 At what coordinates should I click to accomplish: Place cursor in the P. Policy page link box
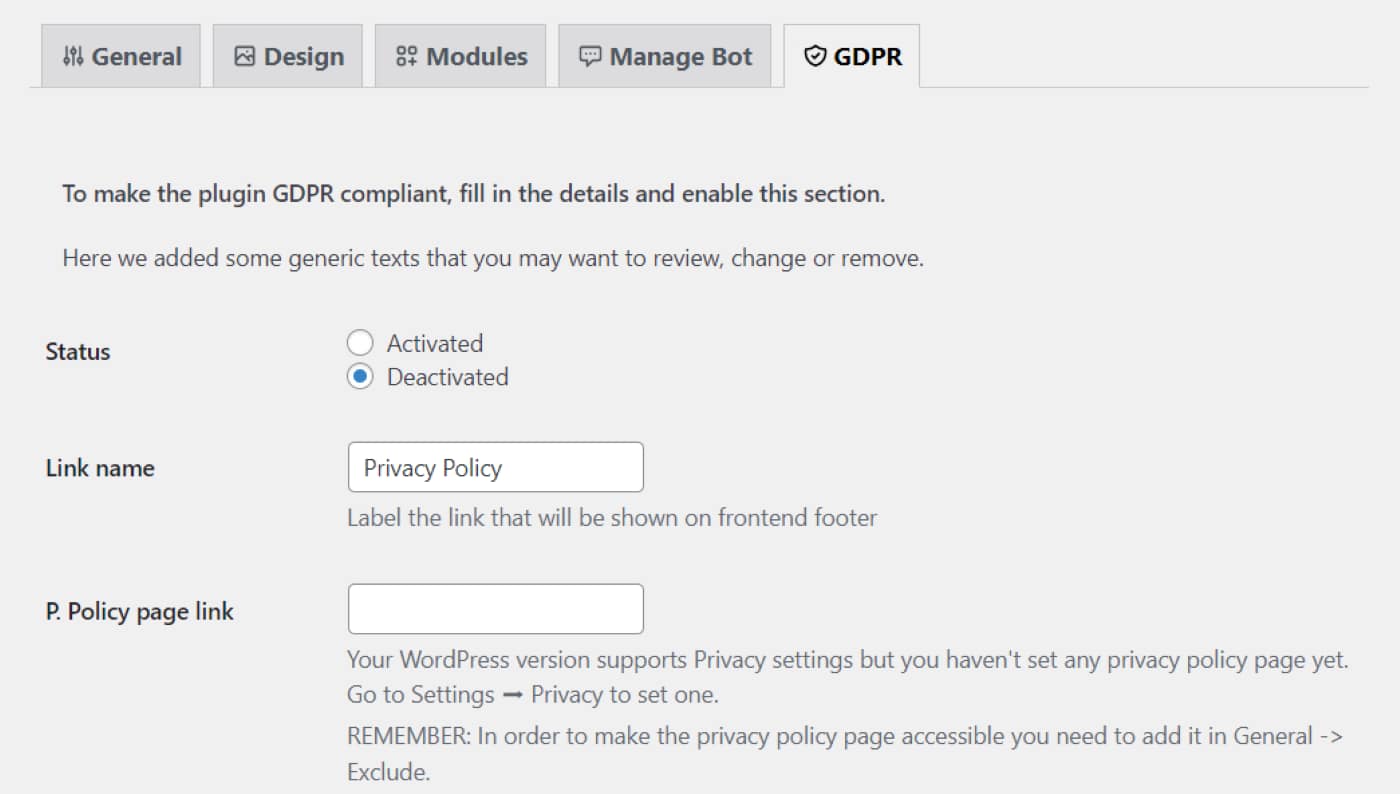494,608
